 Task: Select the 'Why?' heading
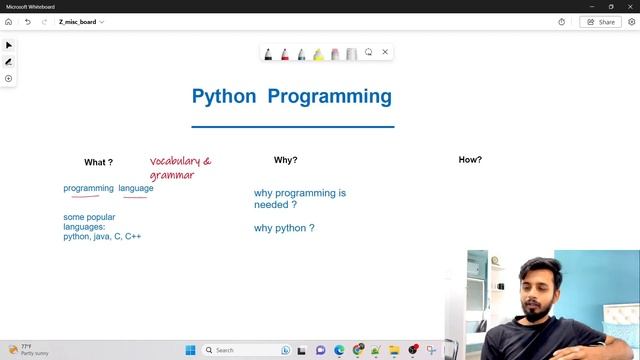pyautogui.click(x=285, y=160)
